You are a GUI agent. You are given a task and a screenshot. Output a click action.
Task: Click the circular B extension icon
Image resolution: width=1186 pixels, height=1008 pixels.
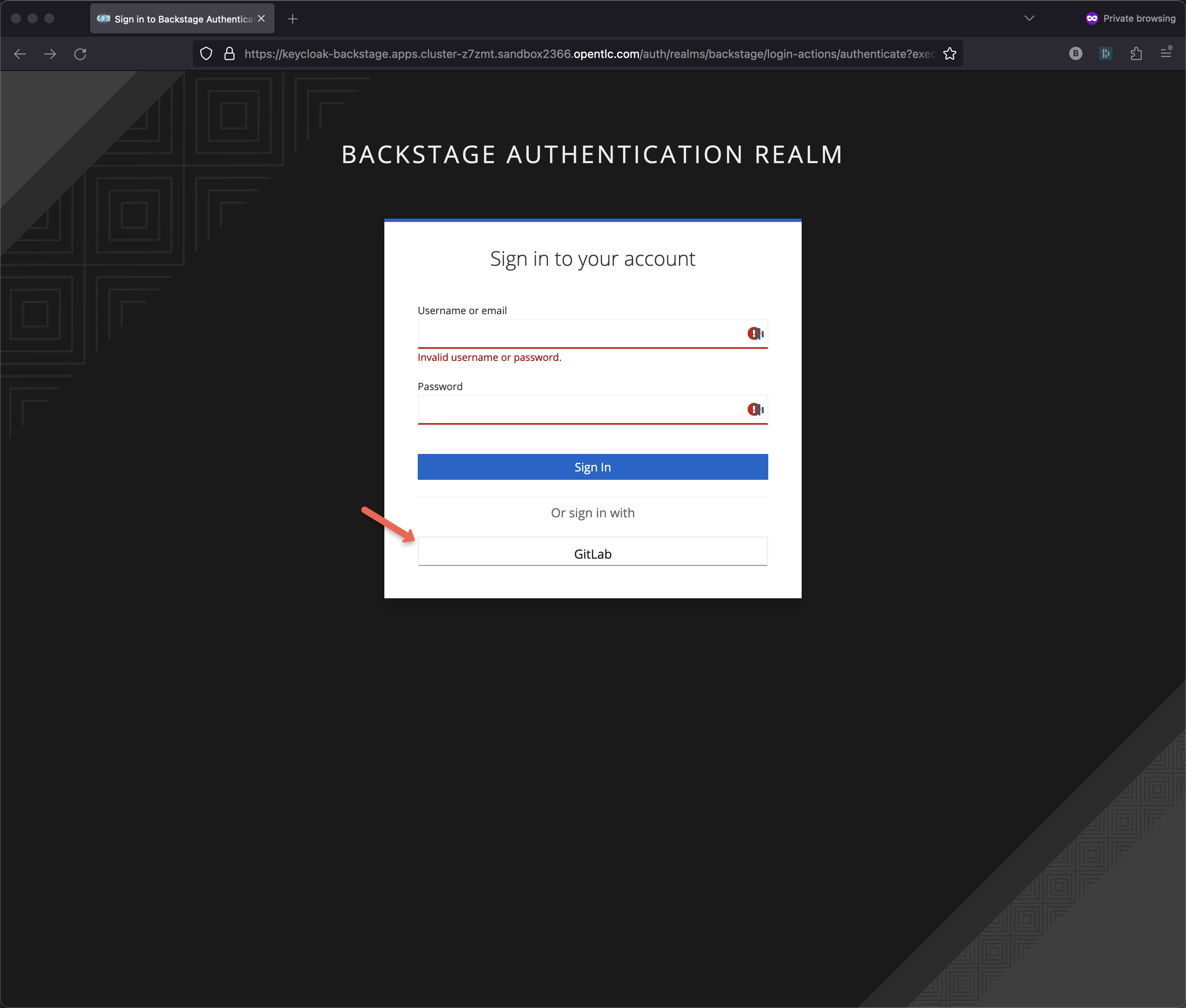point(1075,54)
